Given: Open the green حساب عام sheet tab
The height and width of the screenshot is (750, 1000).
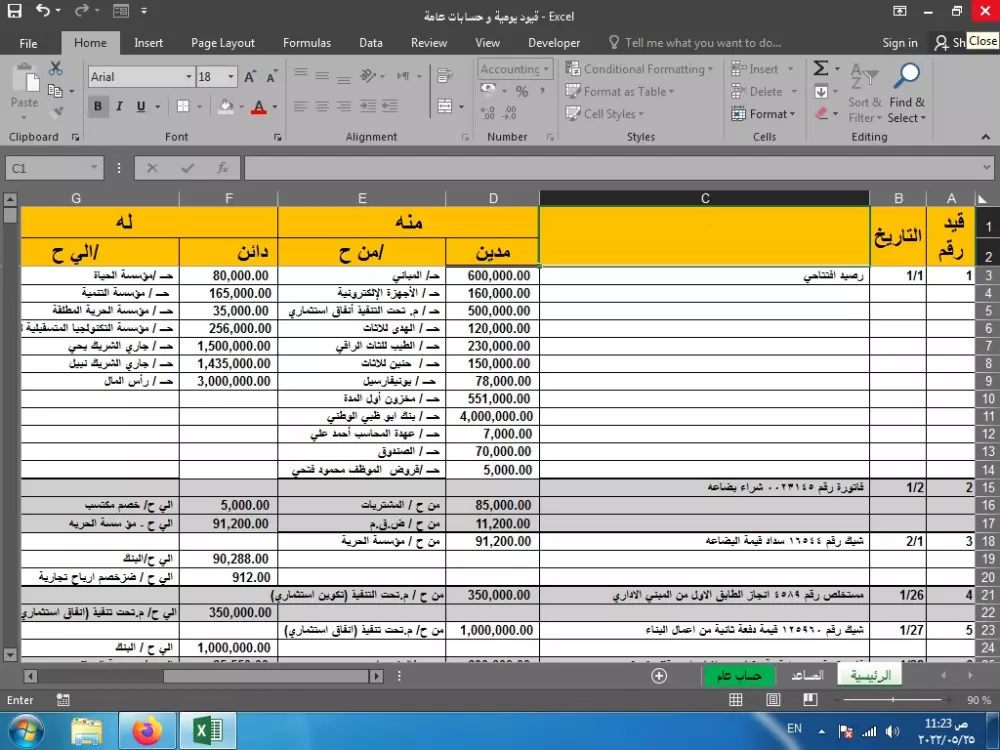Looking at the screenshot, I should click(x=739, y=675).
